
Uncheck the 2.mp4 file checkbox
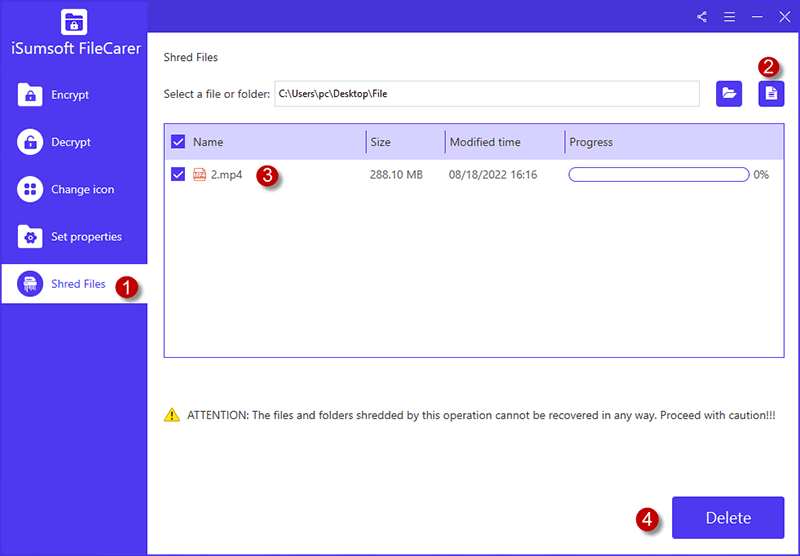[x=178, y=174]
